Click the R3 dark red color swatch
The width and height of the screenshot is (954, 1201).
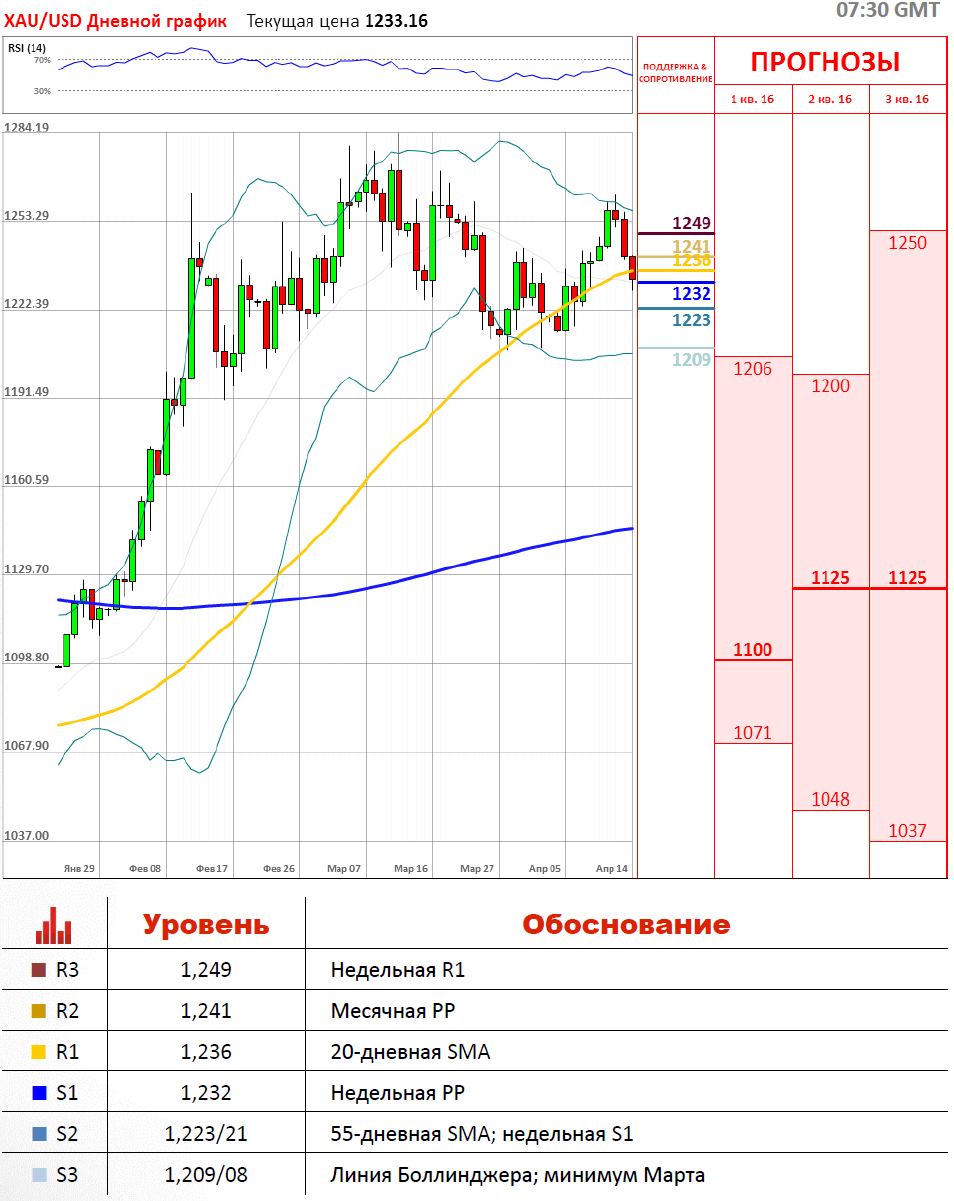(x=39, y=970)
